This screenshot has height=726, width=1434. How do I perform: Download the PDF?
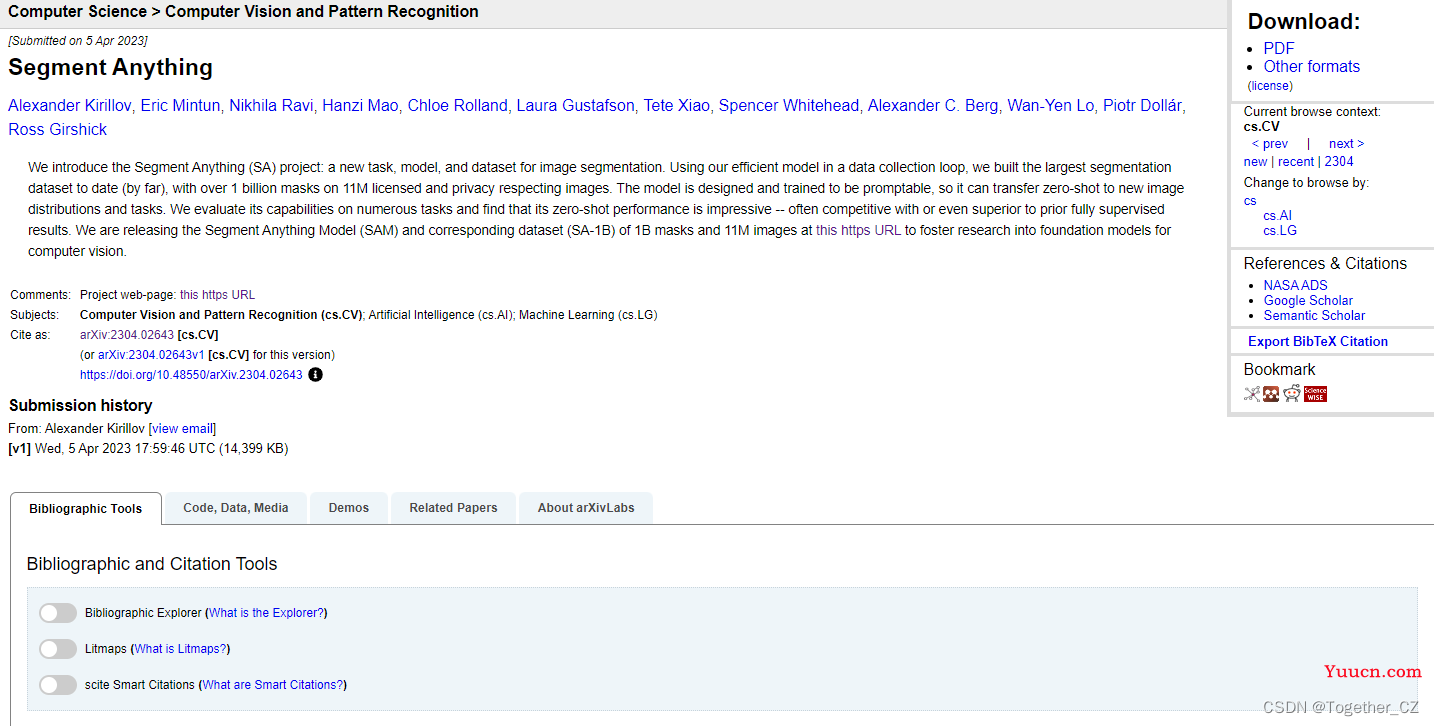(1279, 48)
